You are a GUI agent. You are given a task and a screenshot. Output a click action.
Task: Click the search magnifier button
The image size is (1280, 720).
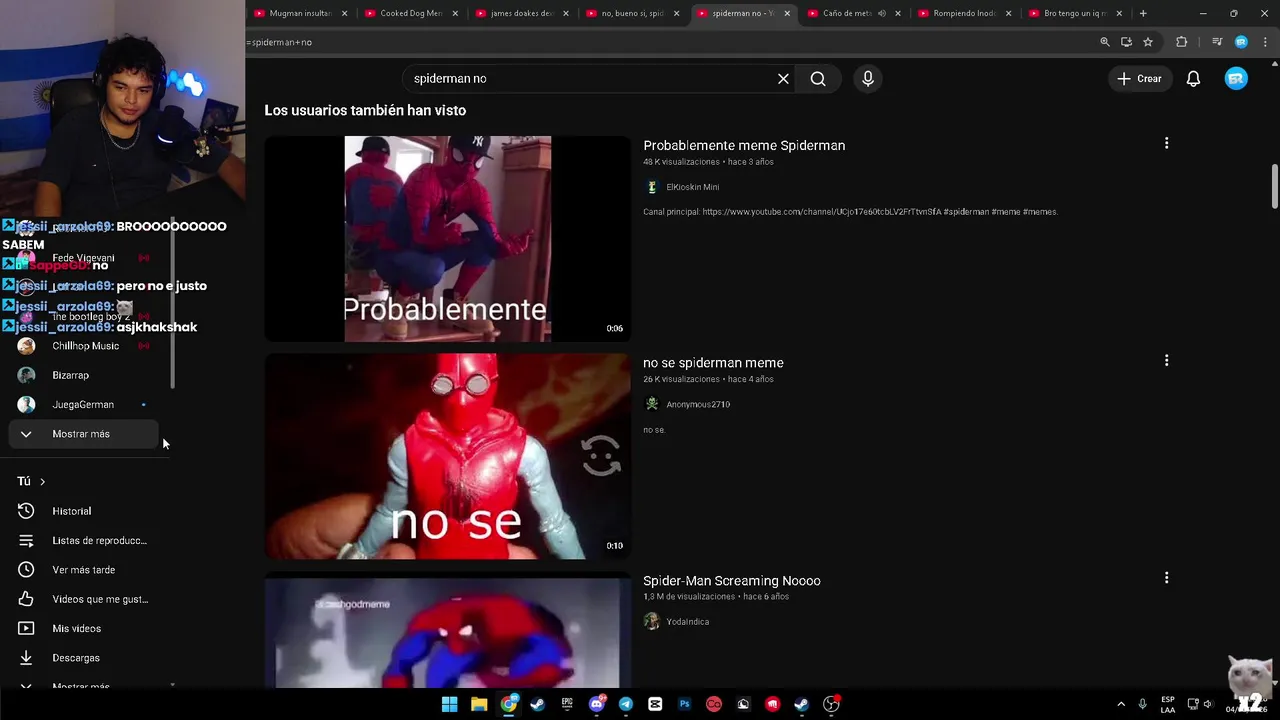[x=818, y=79]
